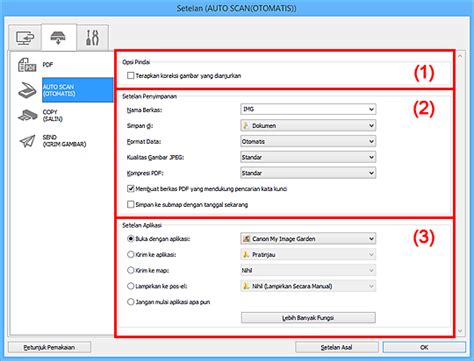Uncheck Membuat berkas PDF pencarian kata kunci
The width and height of the screenshot is (474, 361).
[130, 189]
